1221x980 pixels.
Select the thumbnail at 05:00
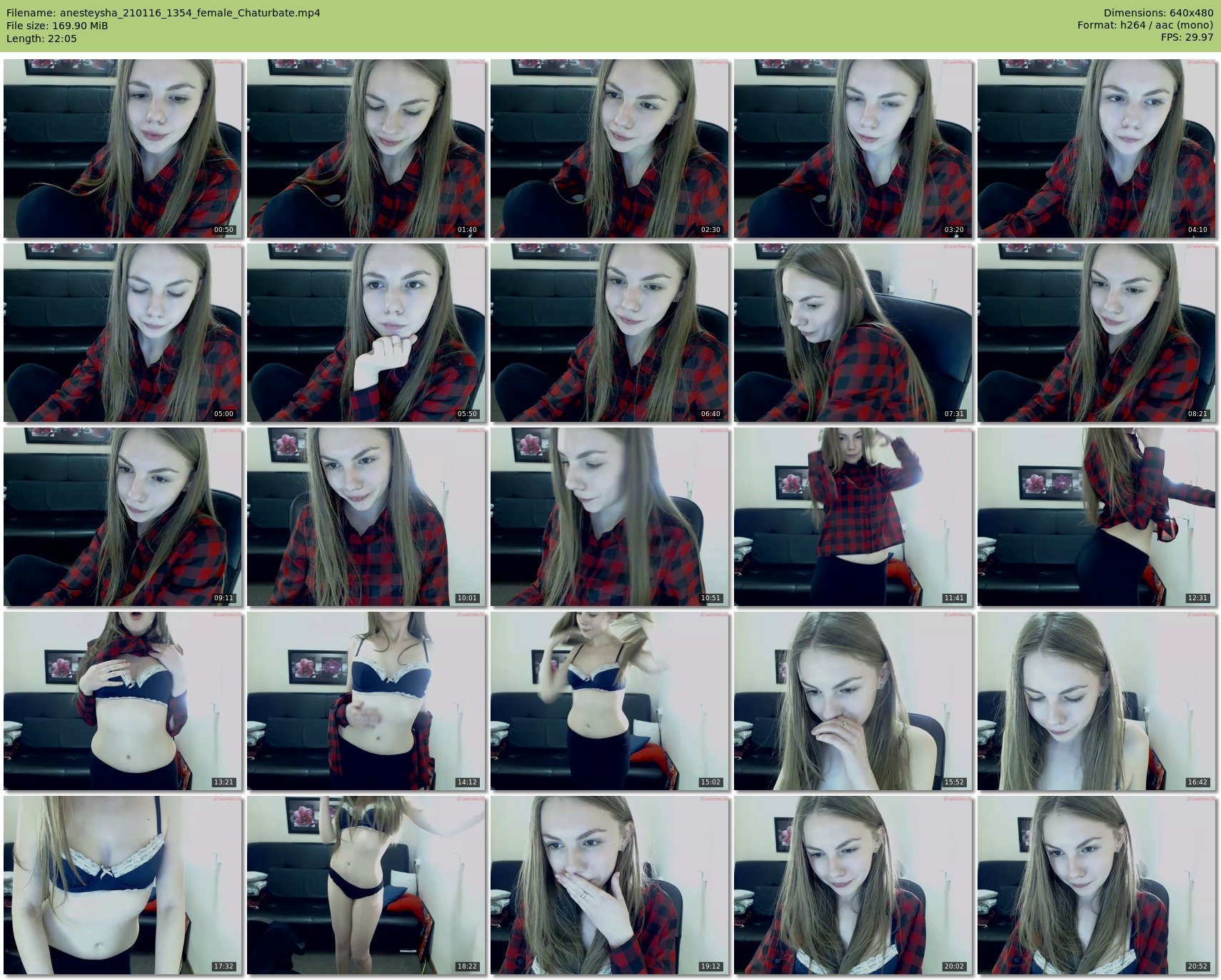click(x=123, y=333)
